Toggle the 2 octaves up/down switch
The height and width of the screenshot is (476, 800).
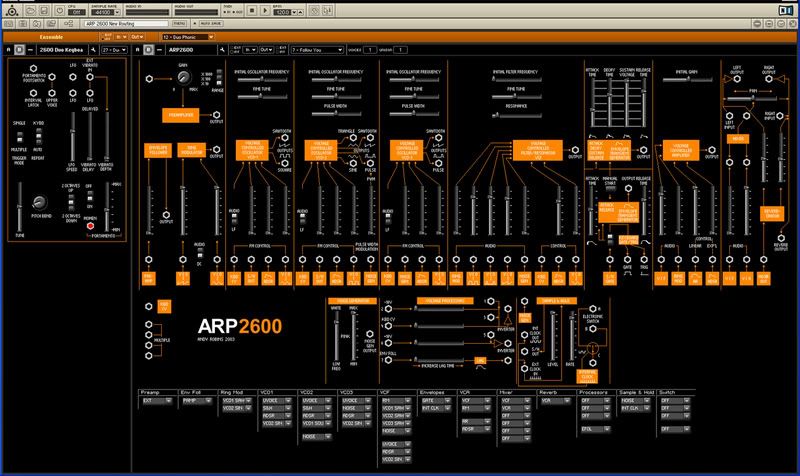(71, 202)
